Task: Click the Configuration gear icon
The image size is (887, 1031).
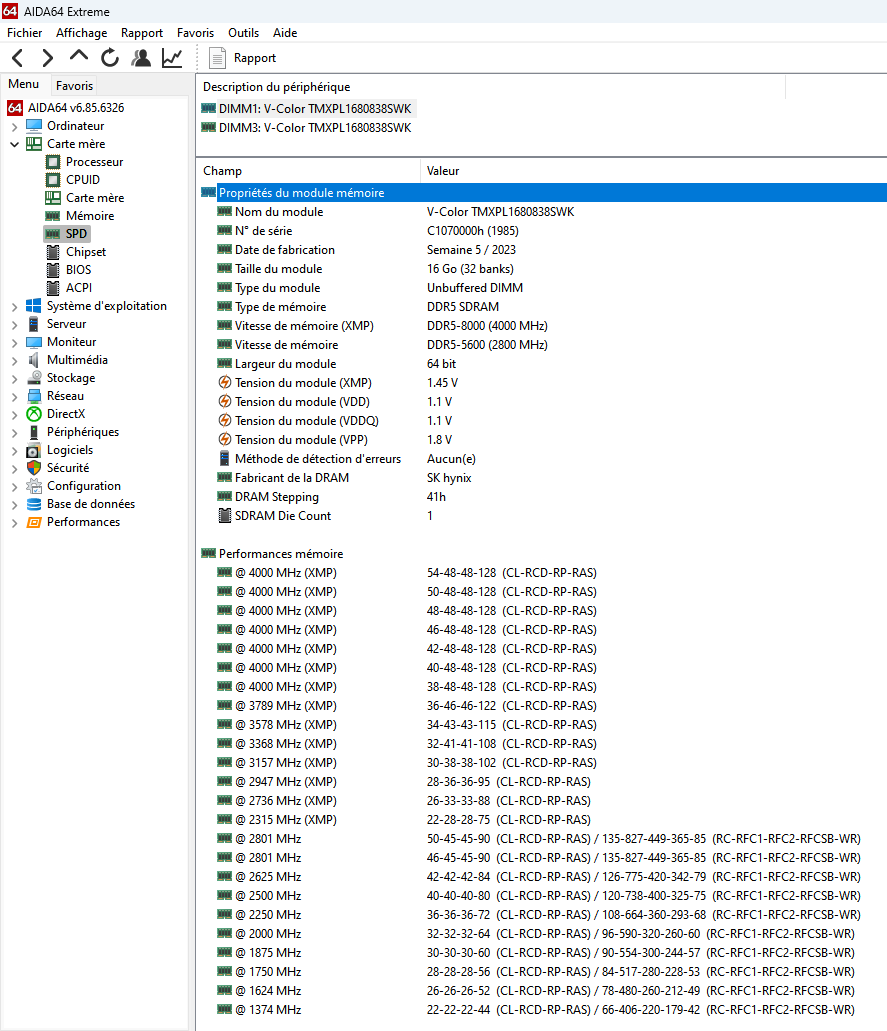Action: click(34, 486)
